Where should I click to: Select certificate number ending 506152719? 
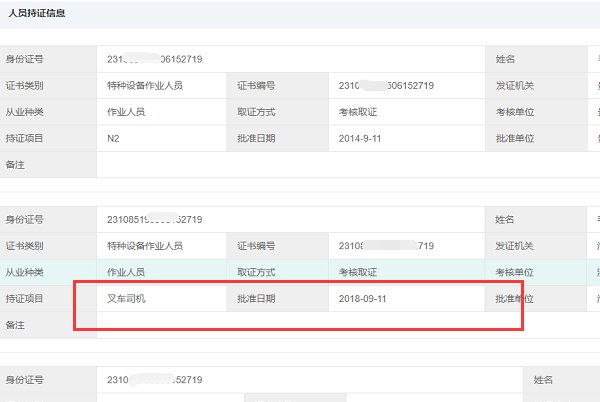click(x=386, y=86)
